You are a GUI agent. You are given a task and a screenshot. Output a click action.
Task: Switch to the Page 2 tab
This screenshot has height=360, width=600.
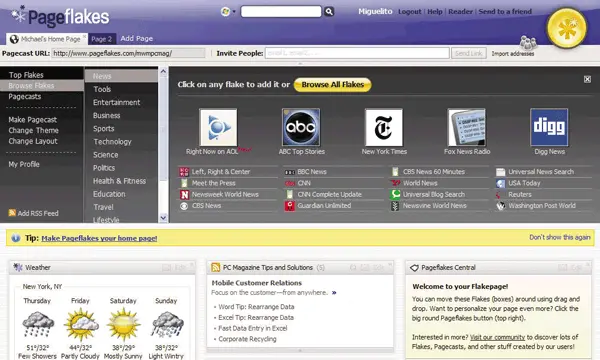pyautogui.click(x=102, y=39)
